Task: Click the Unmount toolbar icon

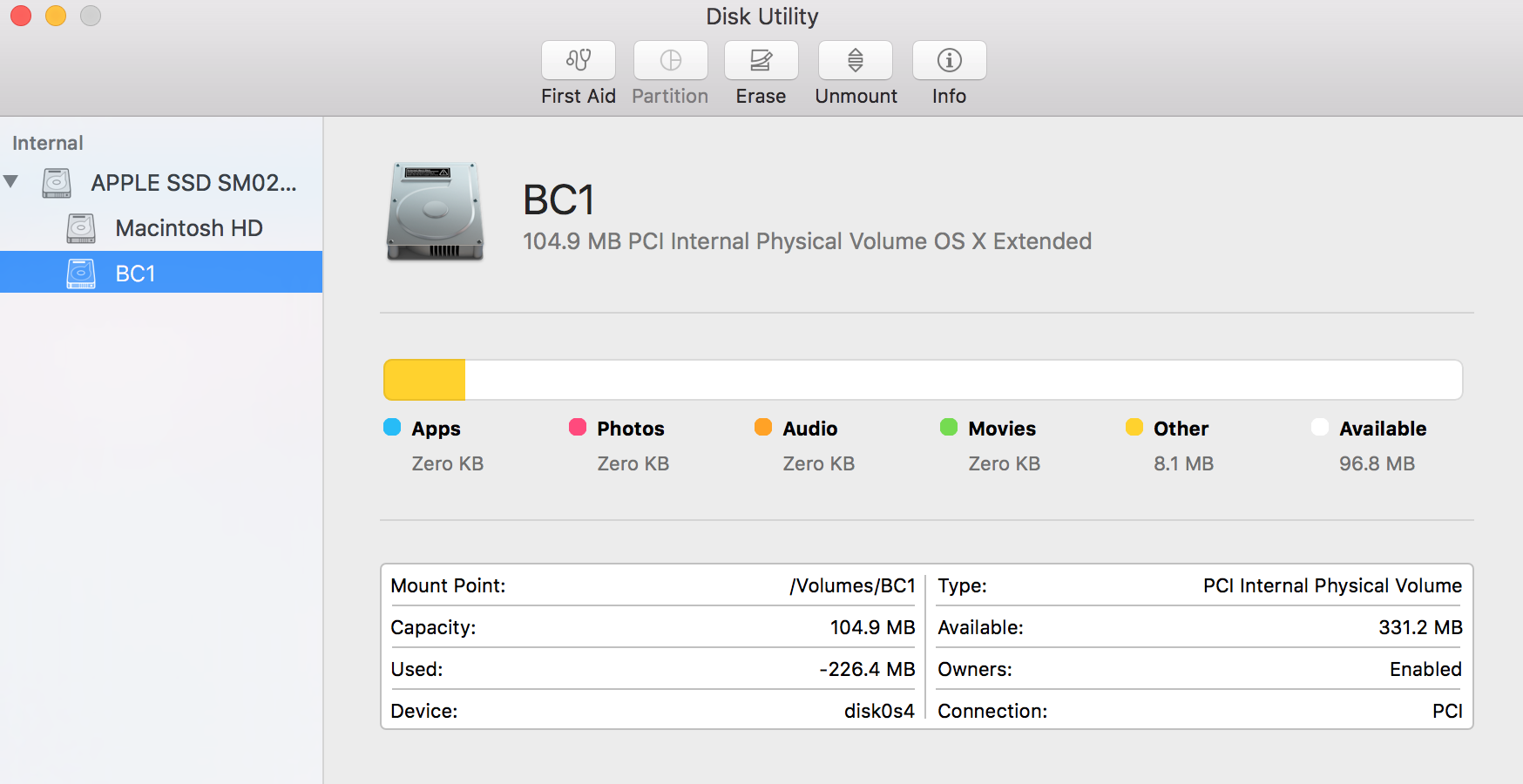Action: coord(854,60)
